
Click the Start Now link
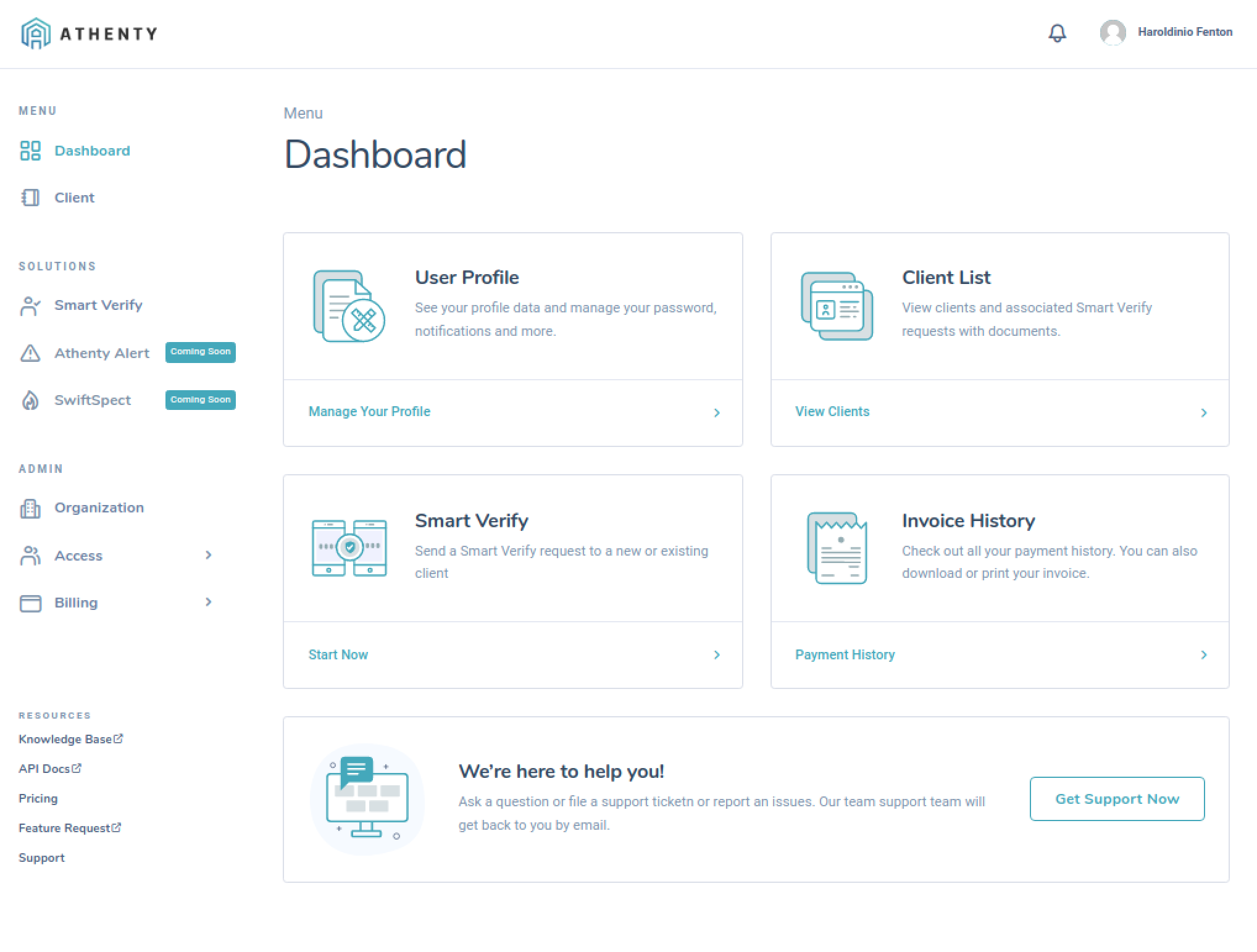338,654
